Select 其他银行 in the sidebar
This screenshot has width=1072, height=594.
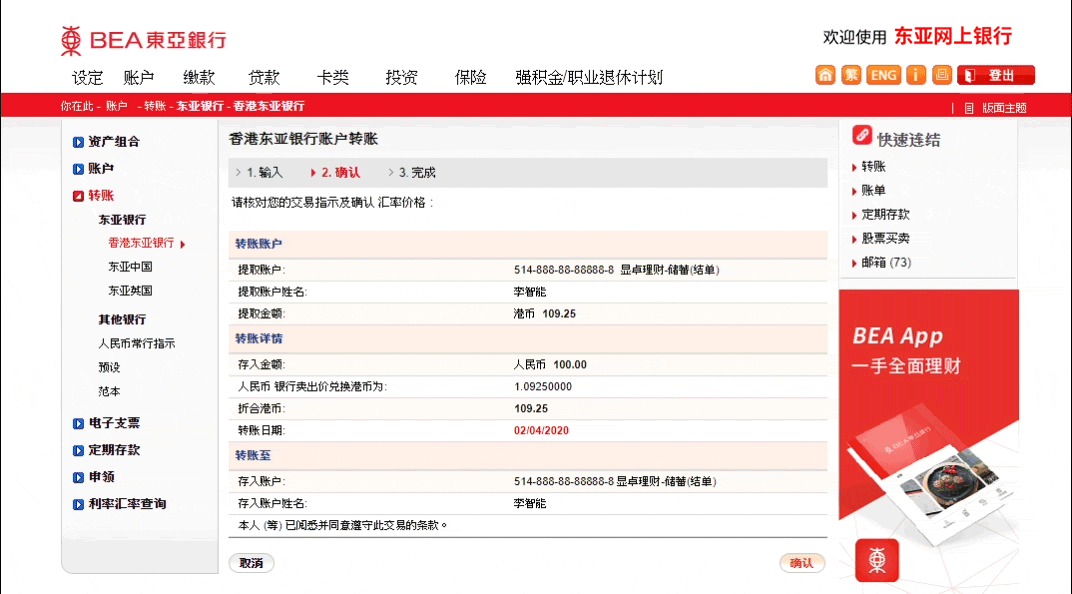point(122,319)
